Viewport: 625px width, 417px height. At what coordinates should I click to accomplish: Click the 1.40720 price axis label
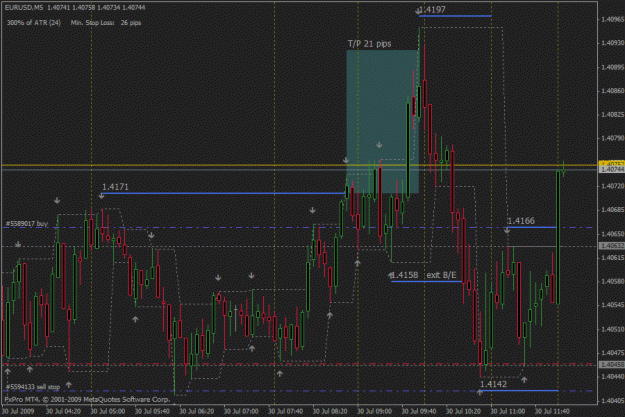click(613, 186)
